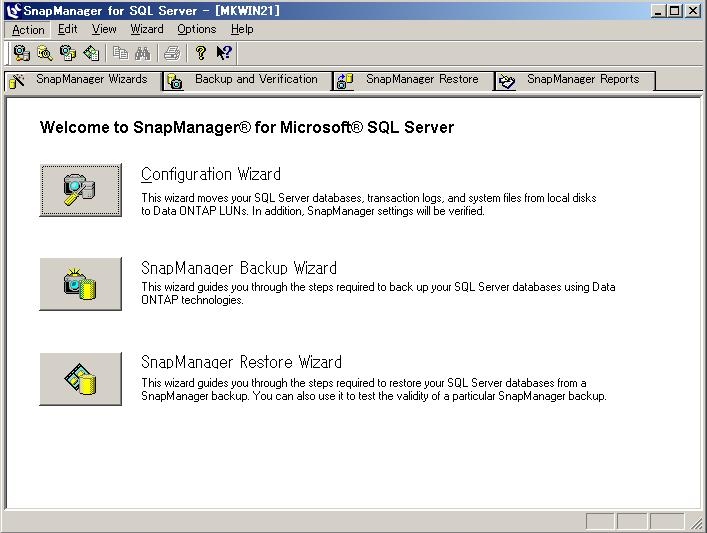Click the SnapManager Backup Wizard heading text
Viewport: 707px width, 533px height.
(x=239, y=268)
